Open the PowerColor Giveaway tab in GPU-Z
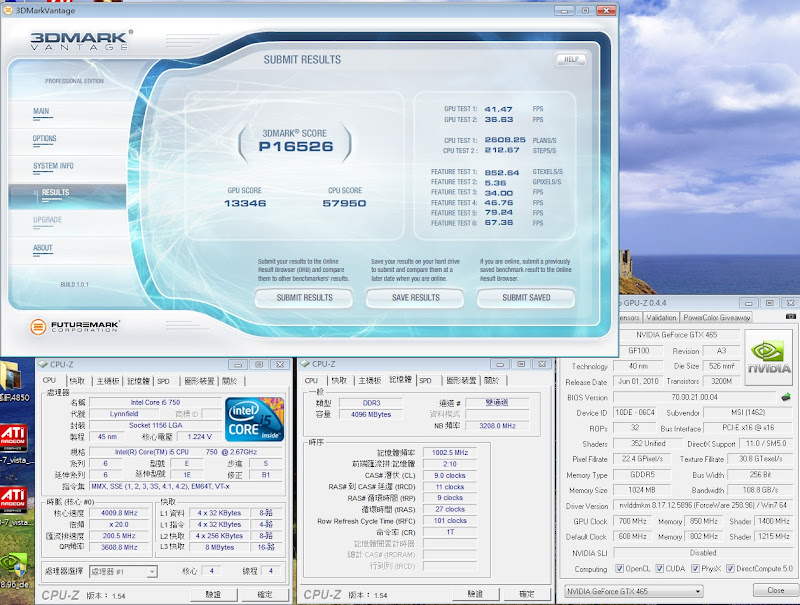Screen dimensions: 800x605 click(717, 317)
